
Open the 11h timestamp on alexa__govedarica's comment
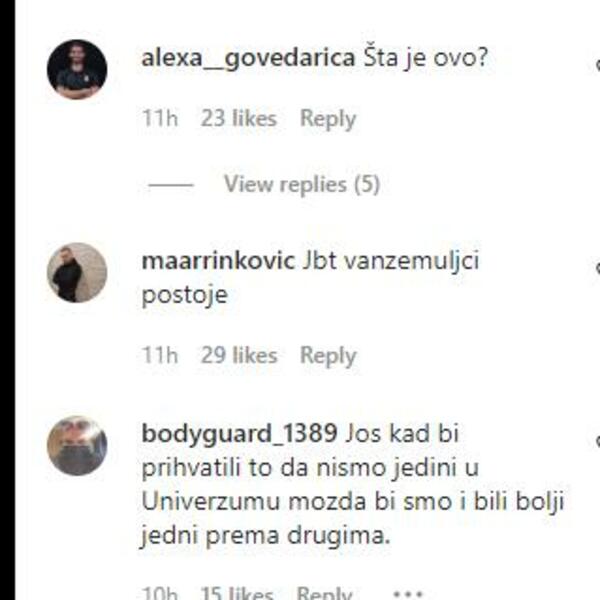[x=160, y=118]
